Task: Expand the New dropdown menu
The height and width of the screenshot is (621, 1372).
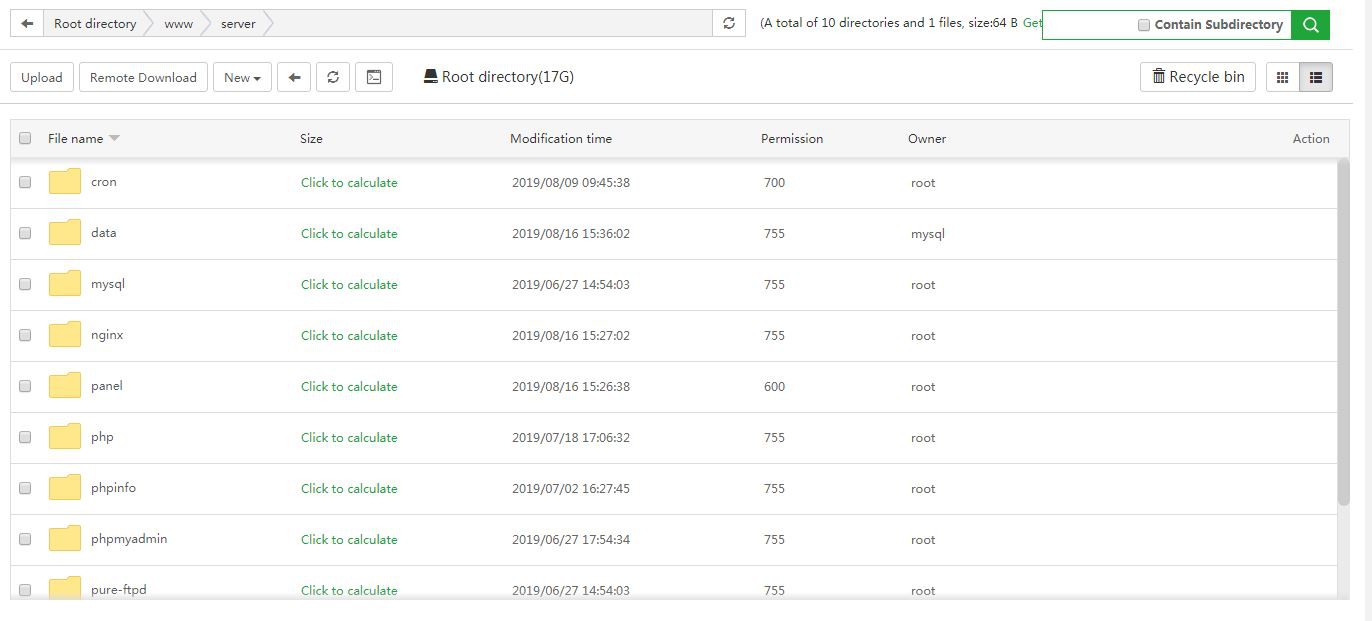Action: (242, 77)
